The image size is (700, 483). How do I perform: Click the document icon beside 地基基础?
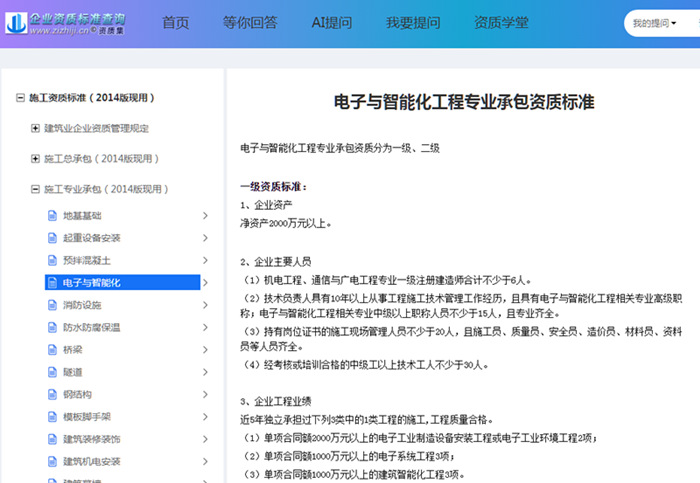(x=52, y=216)
